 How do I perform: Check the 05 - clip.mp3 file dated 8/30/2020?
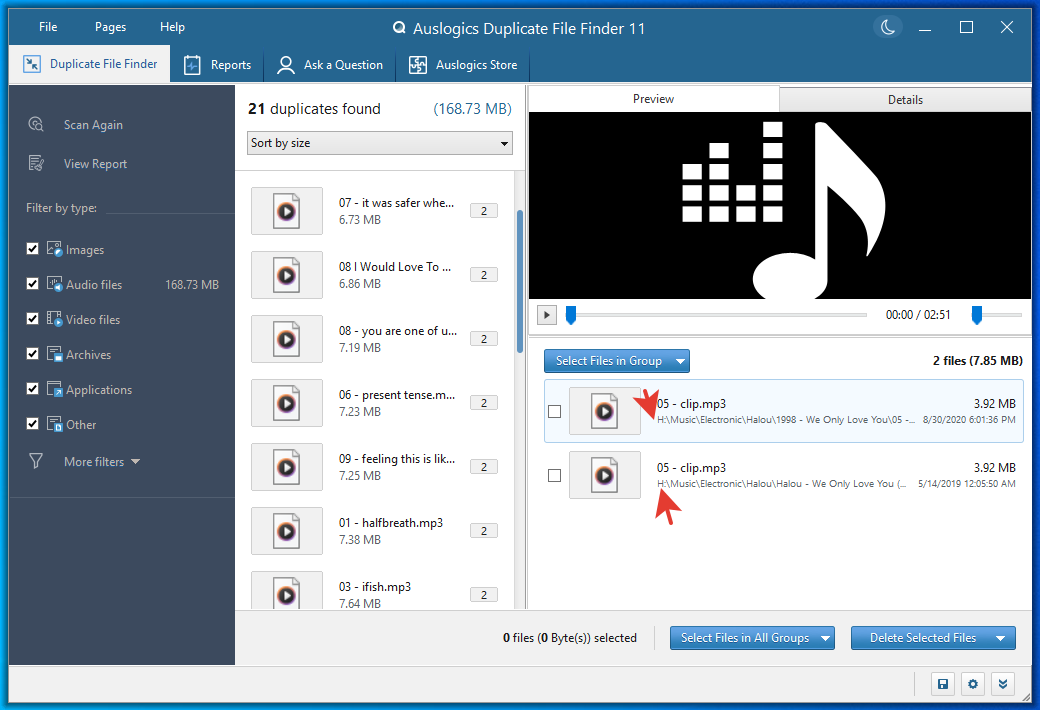tap(554, 411)
